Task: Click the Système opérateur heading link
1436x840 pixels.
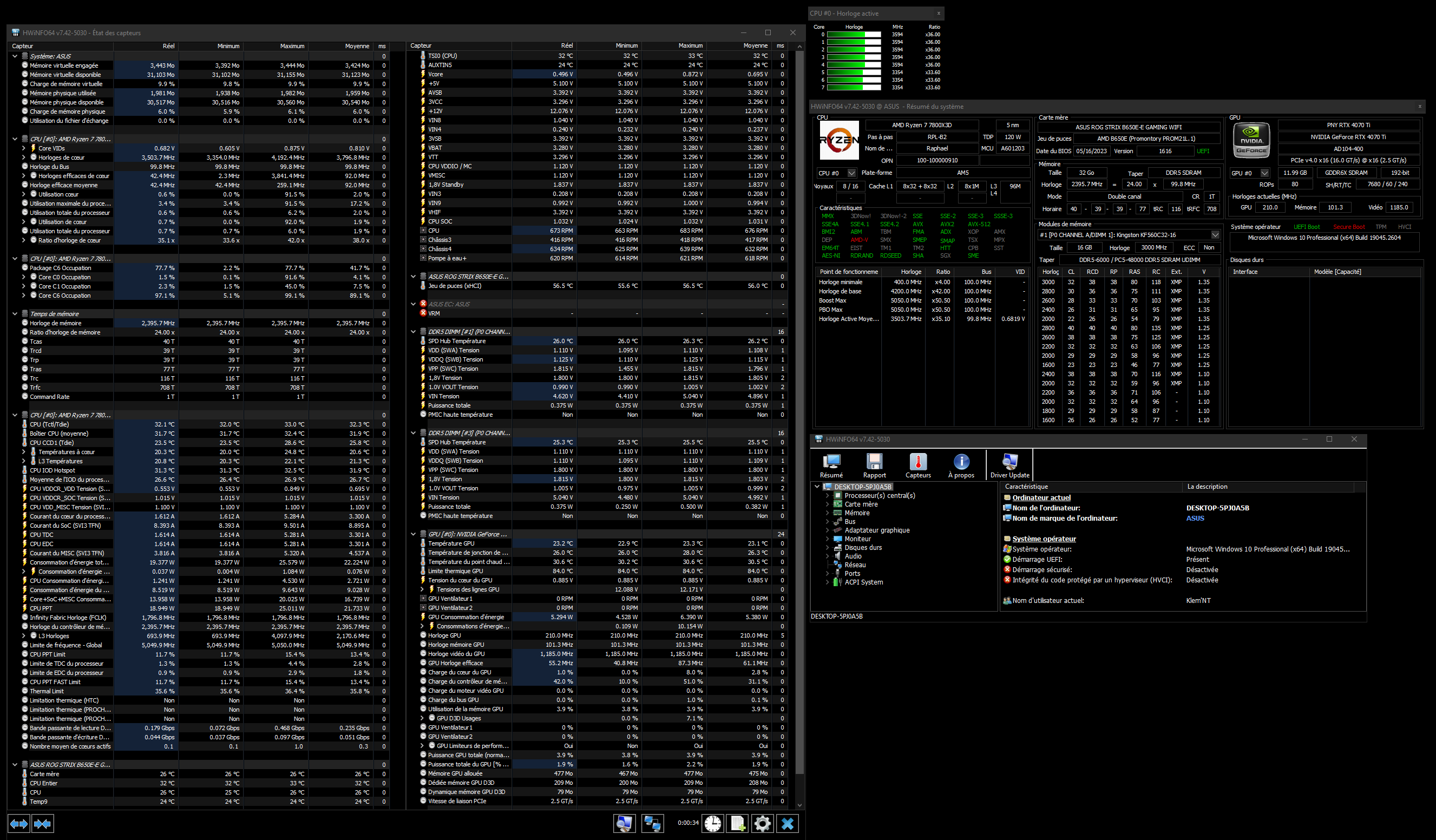Action: [1044, 539]
